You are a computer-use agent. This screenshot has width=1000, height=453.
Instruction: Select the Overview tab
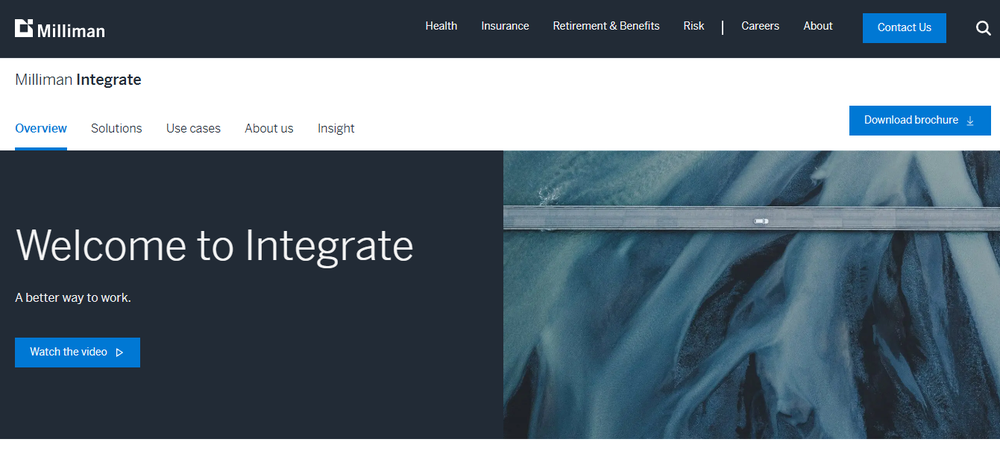click(41, 129)
